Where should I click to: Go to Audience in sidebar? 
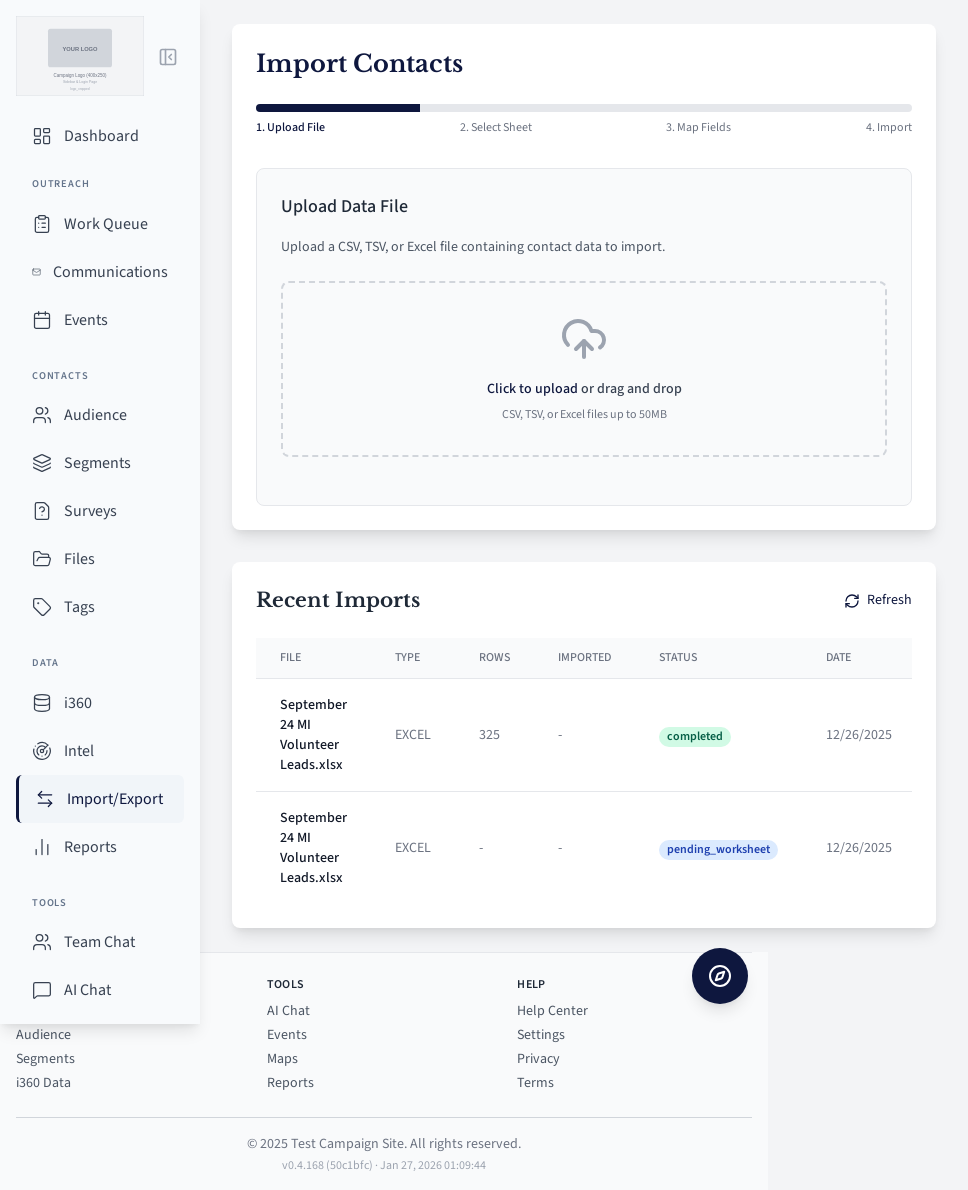pos(95,415)
